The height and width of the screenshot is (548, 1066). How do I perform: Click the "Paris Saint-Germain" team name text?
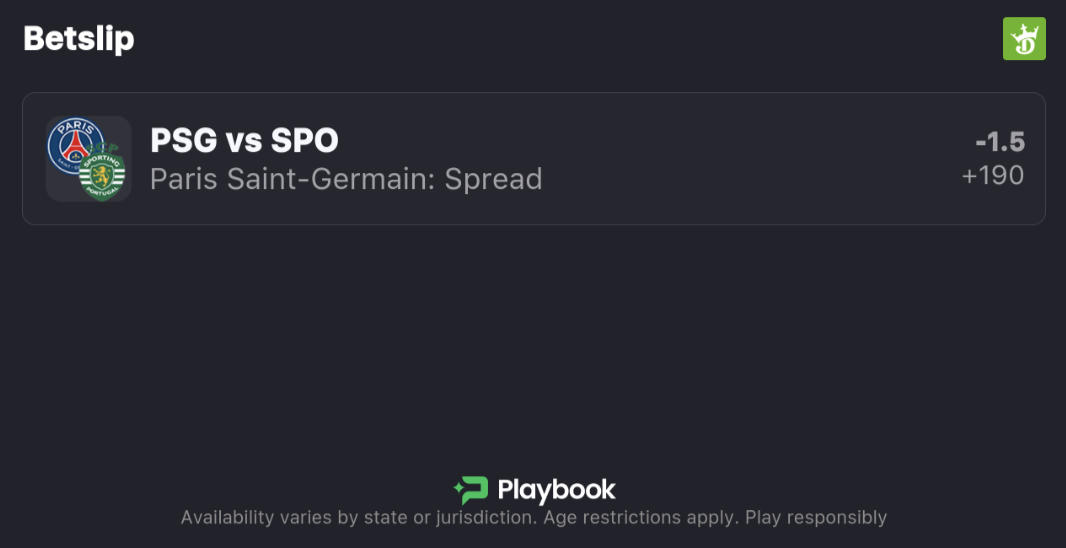pos(291,179)
